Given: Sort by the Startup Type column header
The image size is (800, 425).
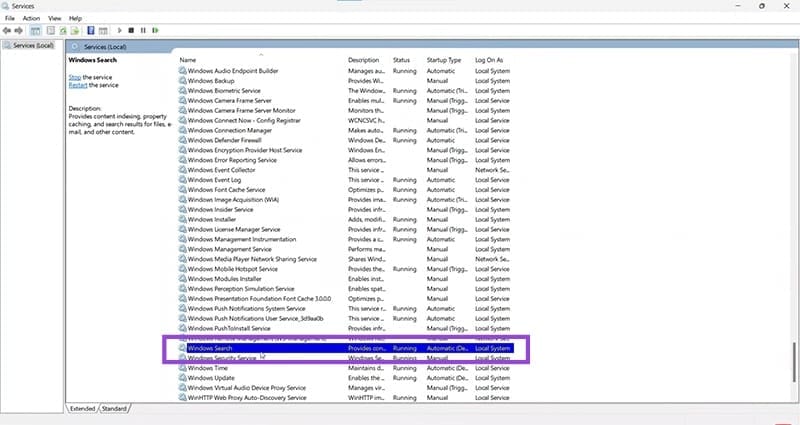Looking at the screenshot, I should pos(444,60).
